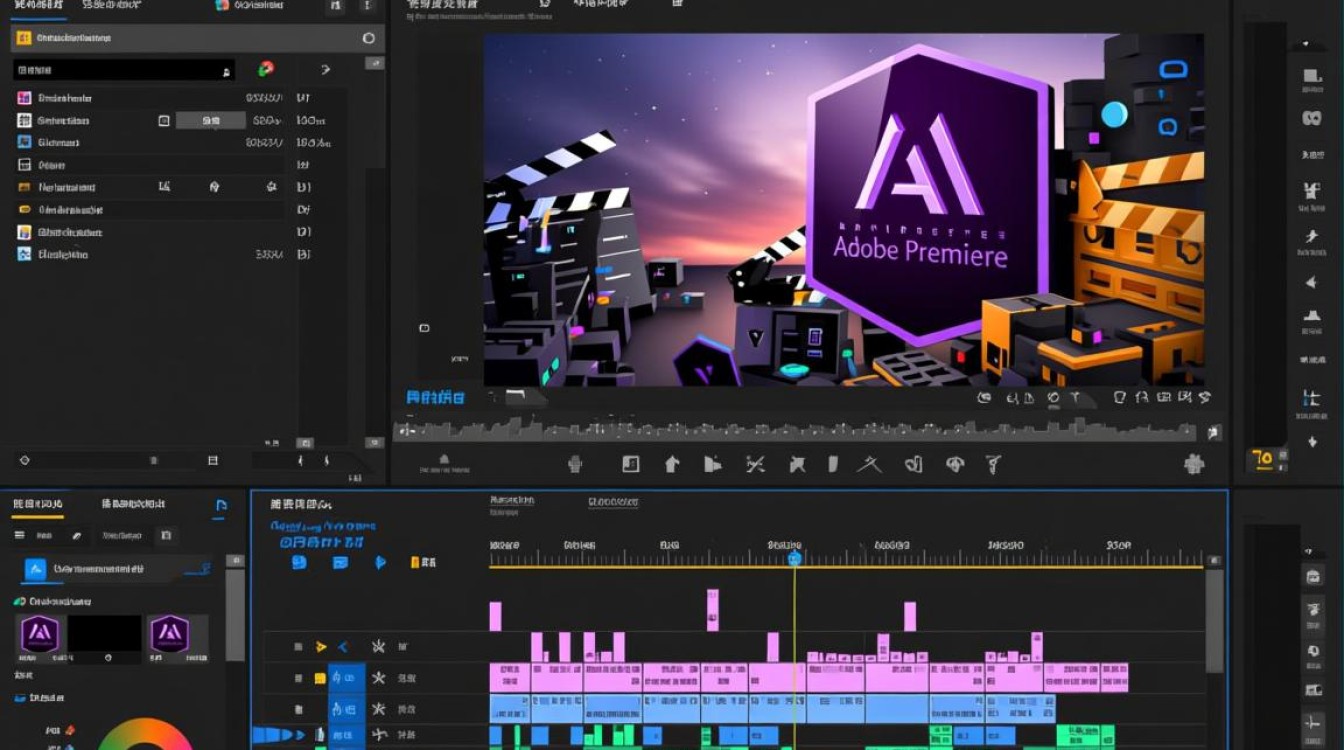Viewport: 1344px width, 750px height.
Task: Click the blue timecode in the timeline header
Action: (320, 542)
